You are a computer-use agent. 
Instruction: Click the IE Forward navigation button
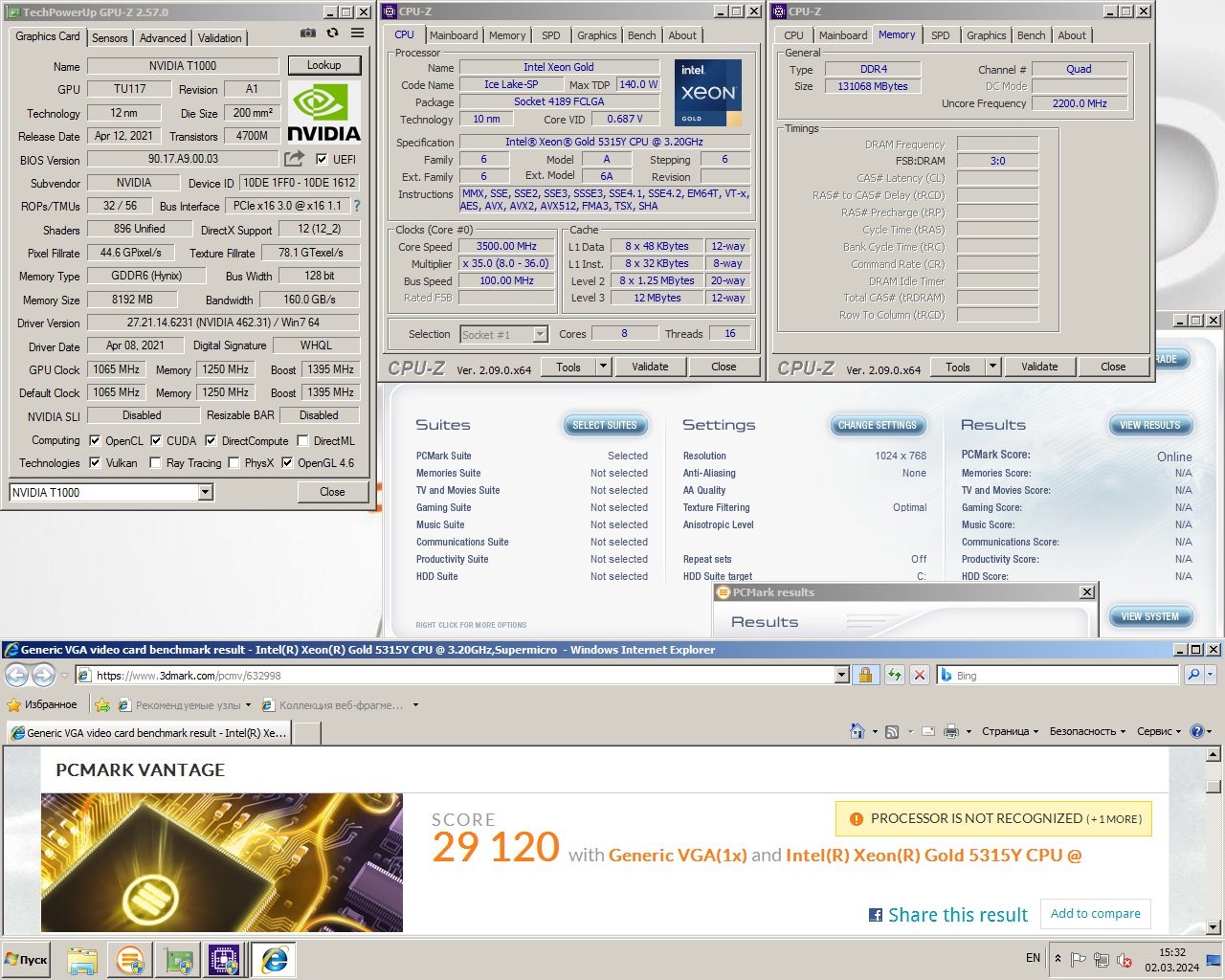coord(44,675)
